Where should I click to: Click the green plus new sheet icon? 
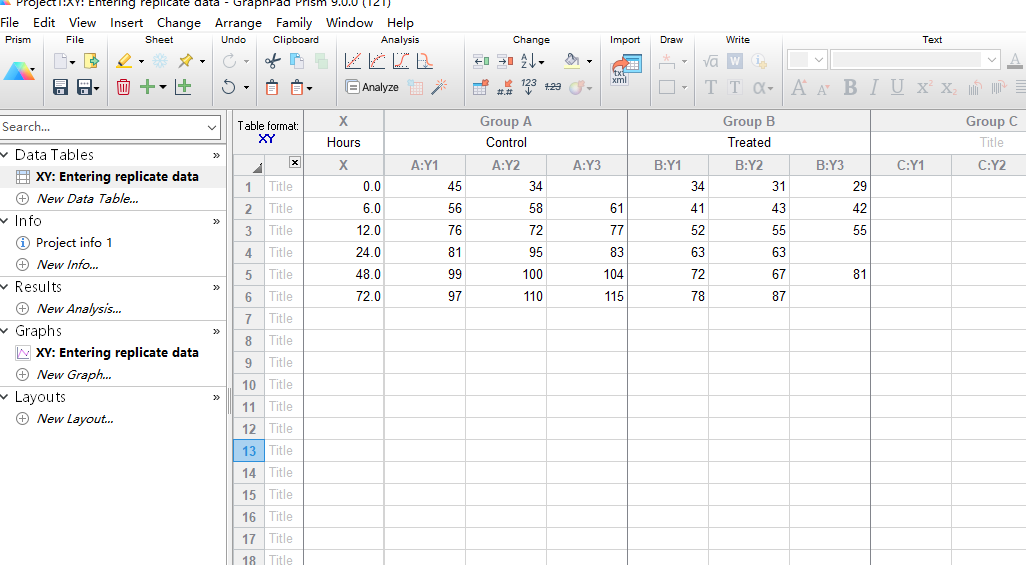(x=148, y=86)
